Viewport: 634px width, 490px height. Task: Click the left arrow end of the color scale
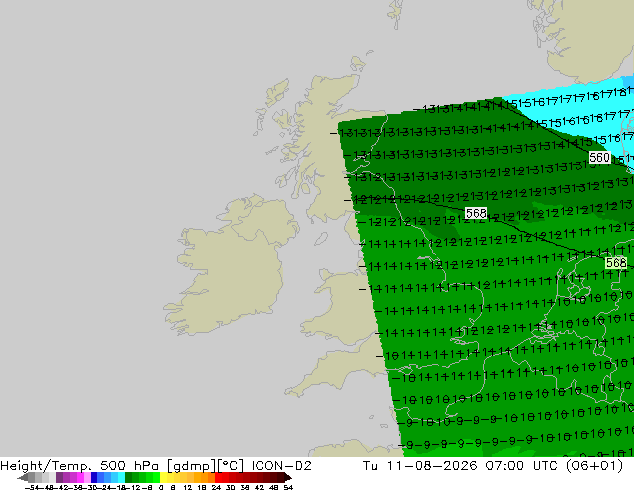pos(22,478)
